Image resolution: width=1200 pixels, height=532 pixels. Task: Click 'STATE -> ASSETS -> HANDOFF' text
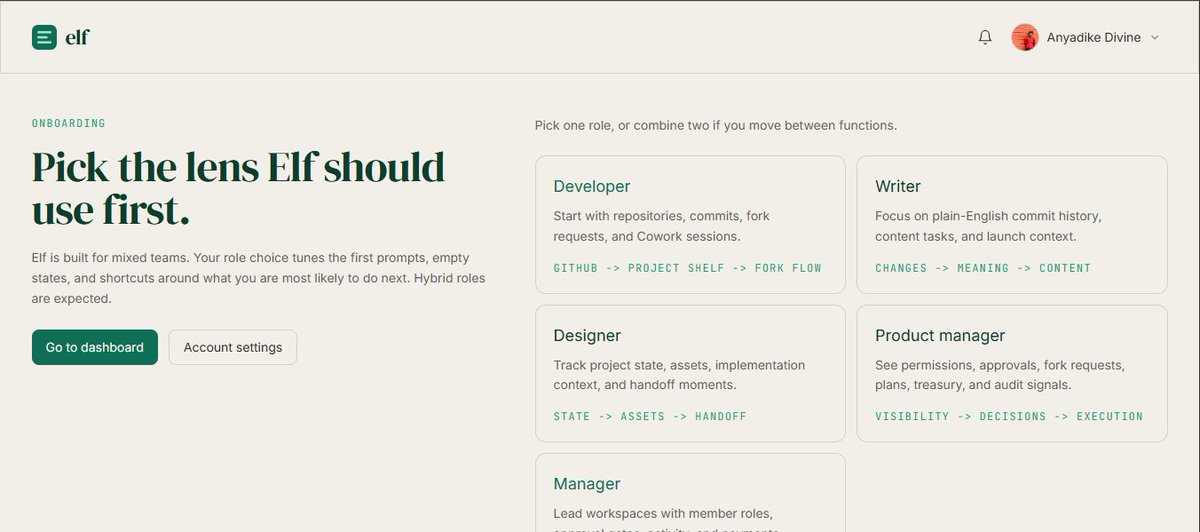650,416
